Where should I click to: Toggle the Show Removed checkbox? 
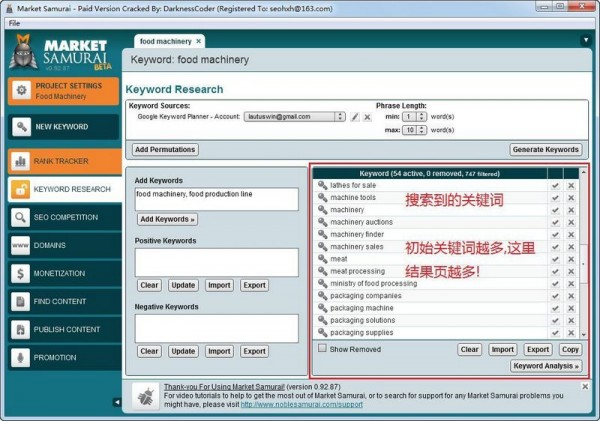322,349
